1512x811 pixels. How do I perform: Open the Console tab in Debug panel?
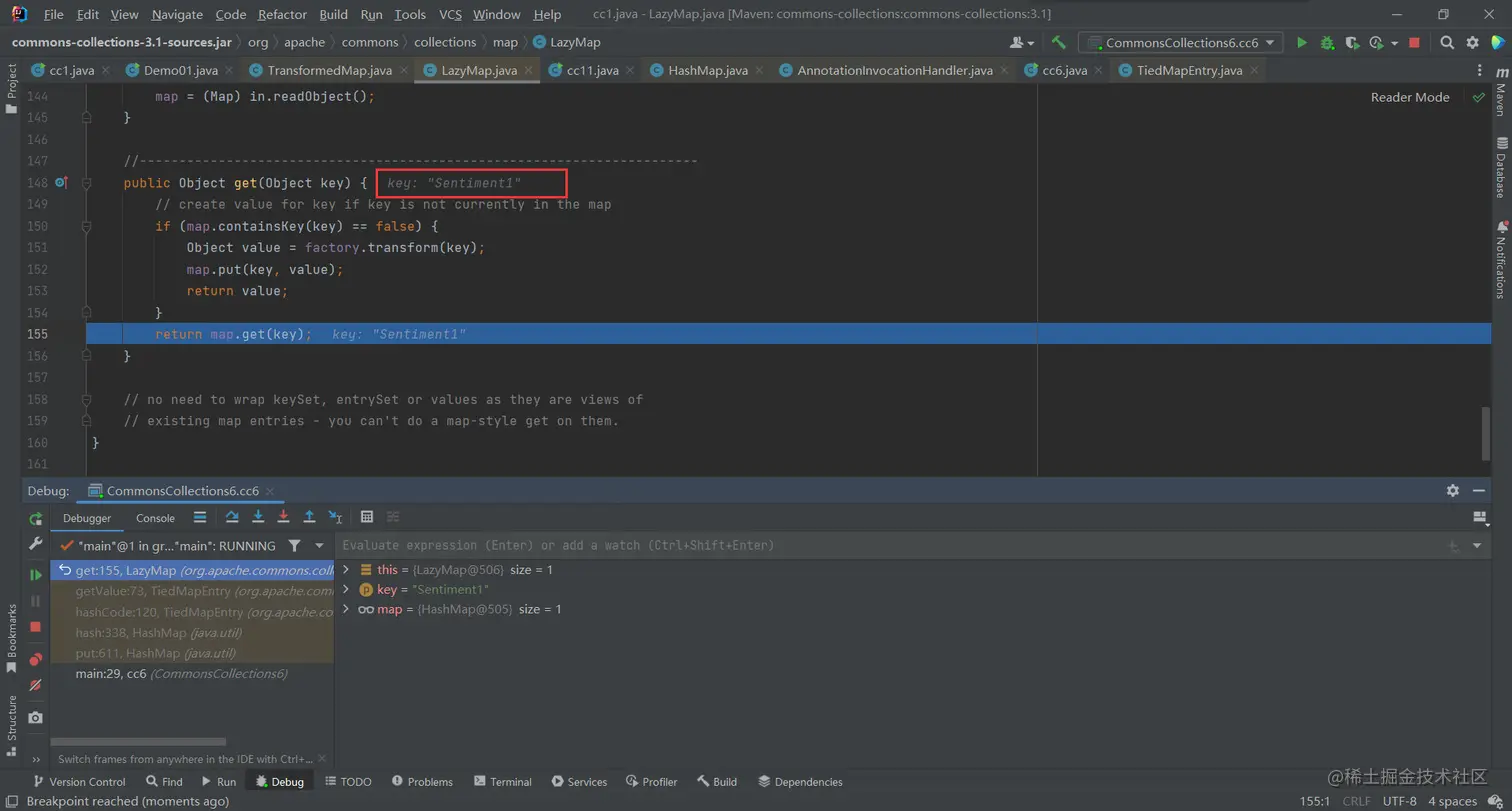[155, 518]
